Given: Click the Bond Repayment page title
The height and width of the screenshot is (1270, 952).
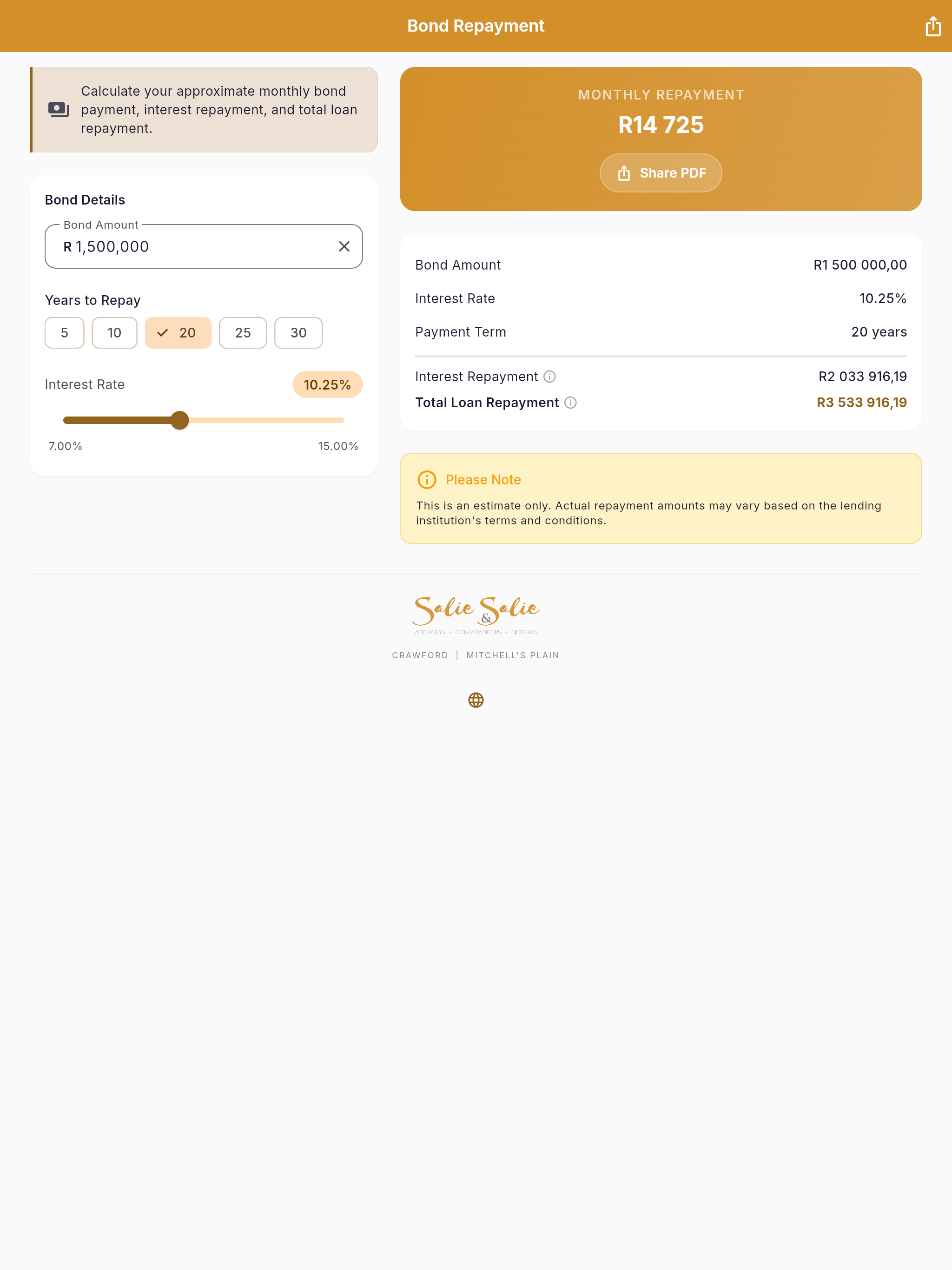Looking at the screenshot, I should pyautogui.click(x=476, y=26).
